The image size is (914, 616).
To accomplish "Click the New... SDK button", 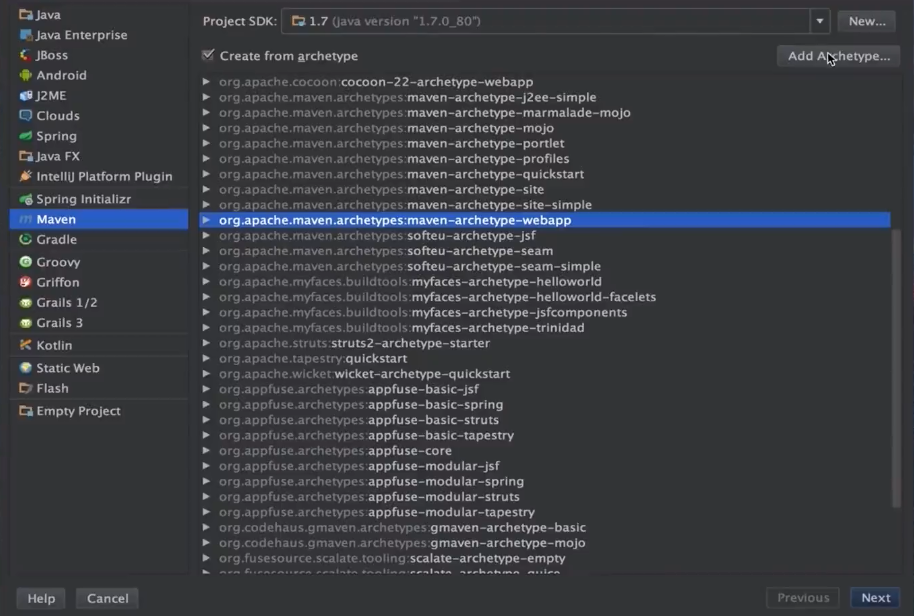I will pyautogui.click(x=867, y=22).
